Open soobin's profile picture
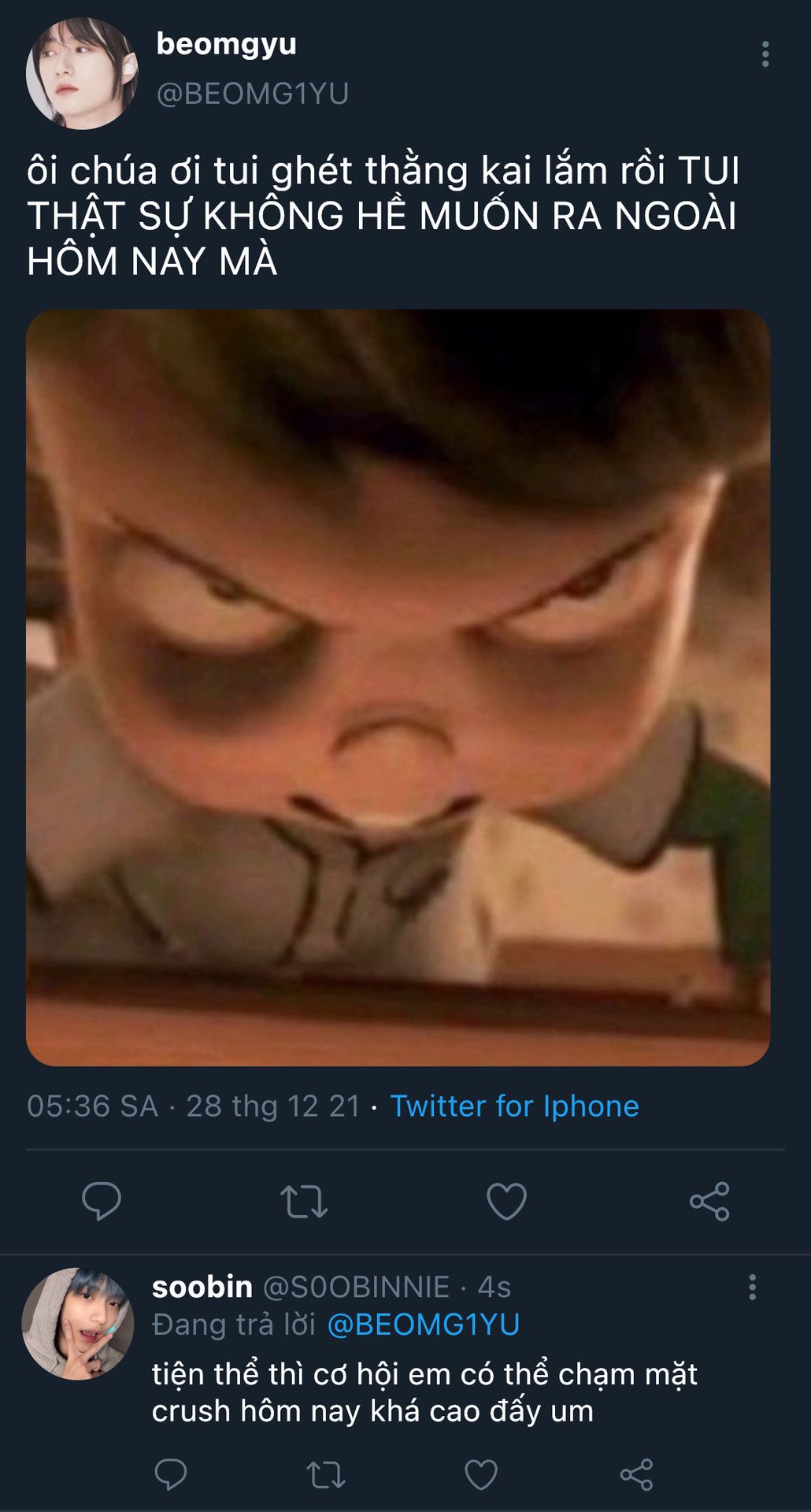Viewport: 811px width, 1512px height. (77, 1323)
